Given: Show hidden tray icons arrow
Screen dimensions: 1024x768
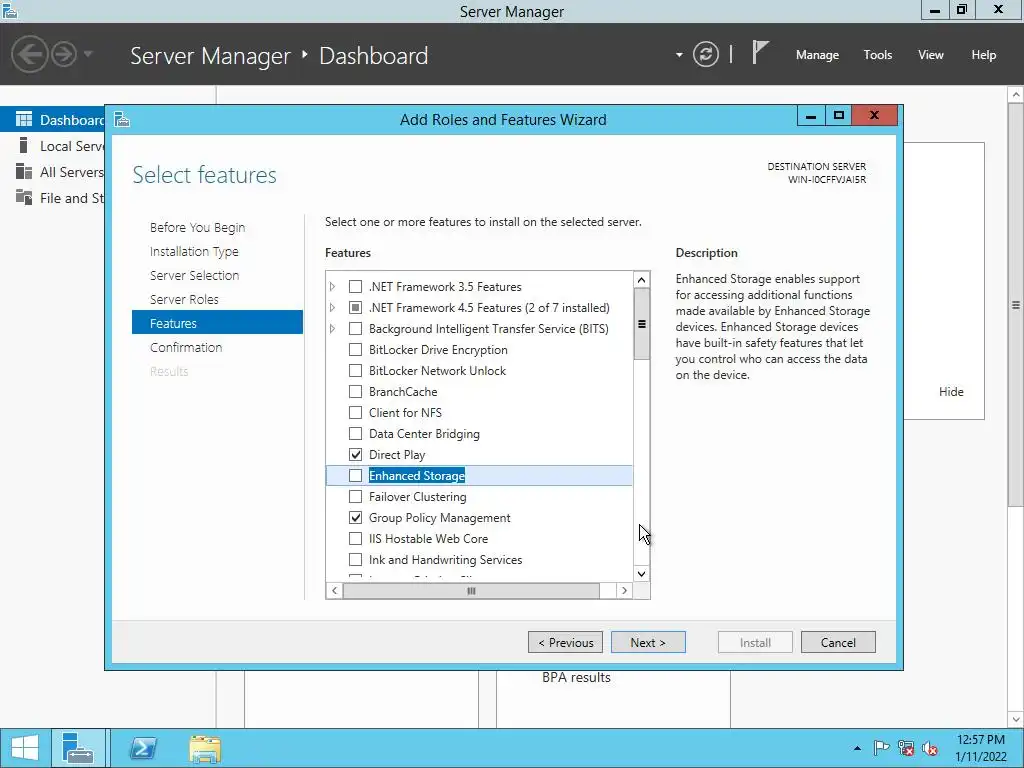Looking at the screenshot, I should 857,748.
